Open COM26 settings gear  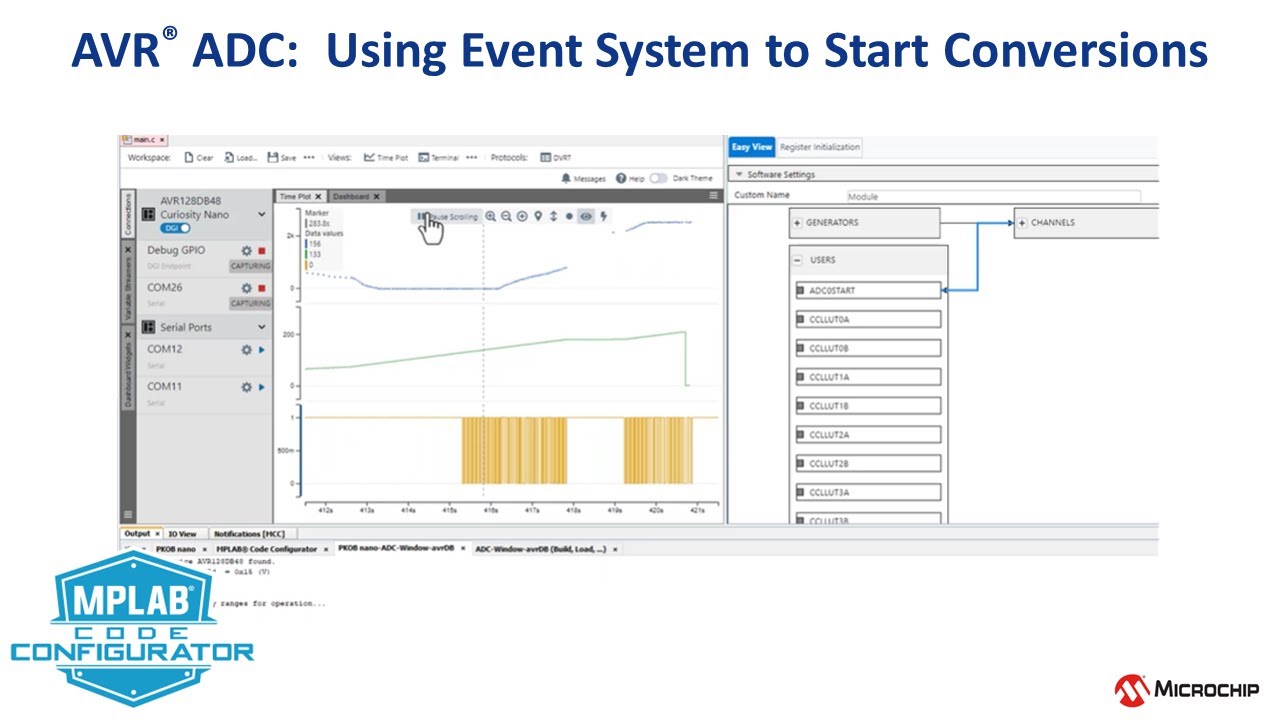click(x=246, y=288)
